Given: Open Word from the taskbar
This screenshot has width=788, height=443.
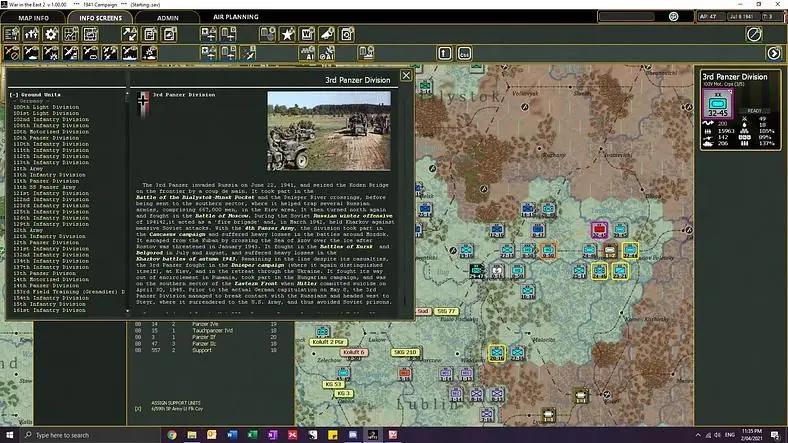Looking at the screenshot, I should pos(232,435).
